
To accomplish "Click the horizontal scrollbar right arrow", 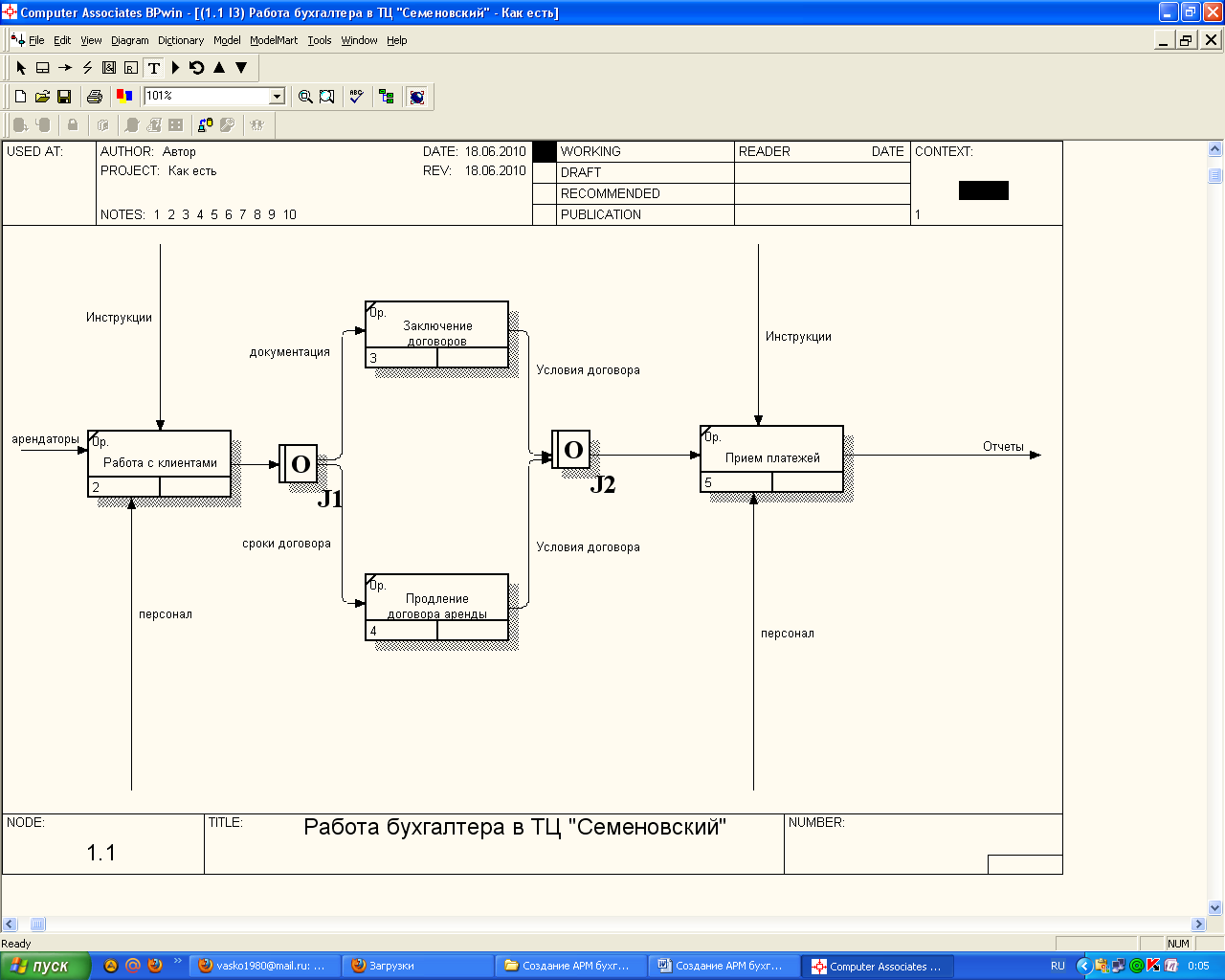I will 1198,924.
